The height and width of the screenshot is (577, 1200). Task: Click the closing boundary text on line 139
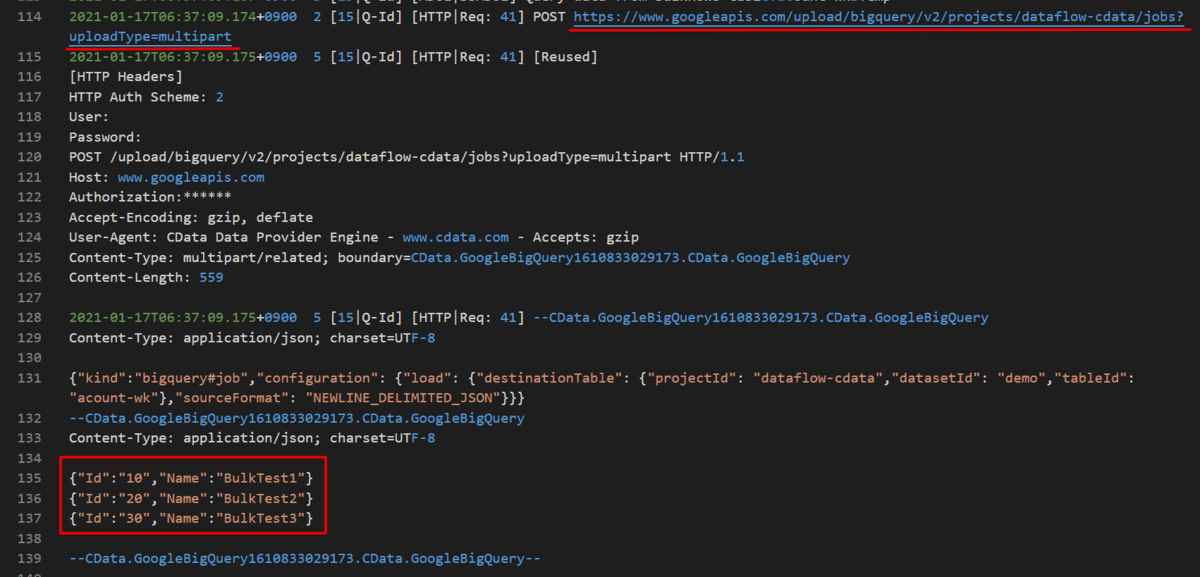[304, 558]
